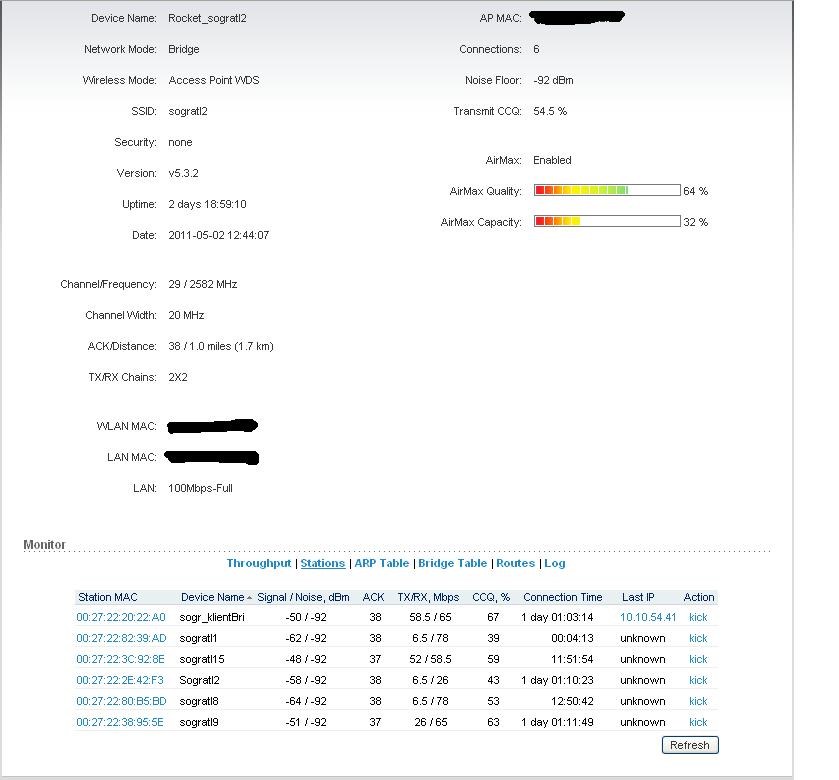Select the Network Mode value Bridge
The height and width of the screenshot is (780, 839).
pos(184,49)
